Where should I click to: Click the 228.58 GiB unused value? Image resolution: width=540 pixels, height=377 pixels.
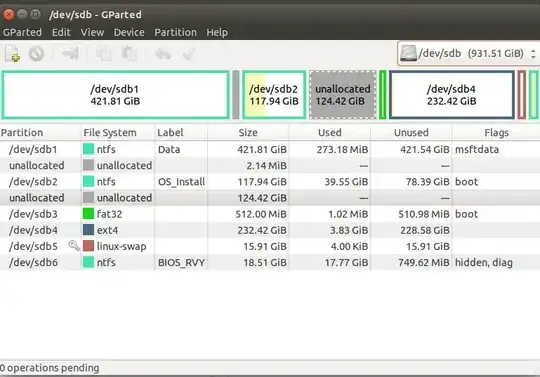425,230
